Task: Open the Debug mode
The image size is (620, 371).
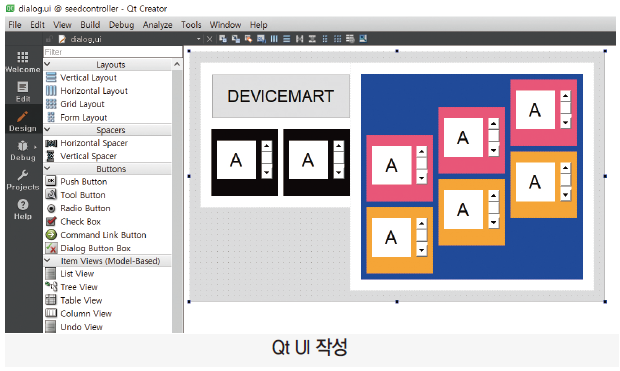Action: click(x=23, y=150)
